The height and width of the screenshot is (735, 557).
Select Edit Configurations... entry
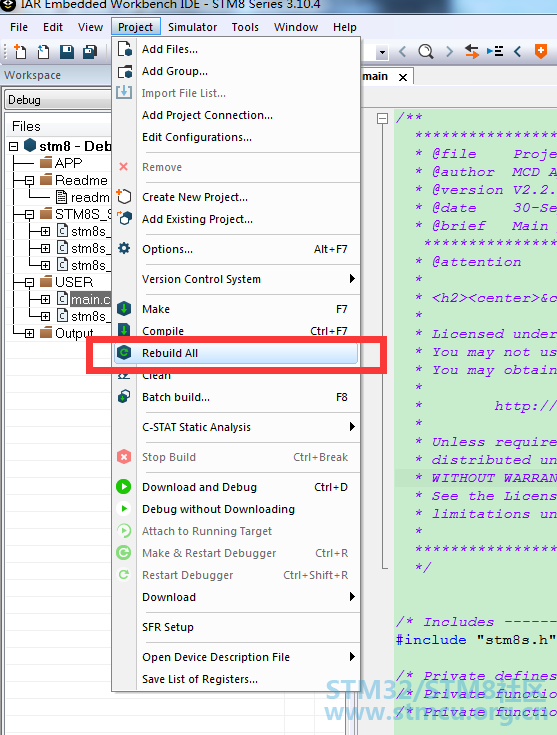click(x=237, y=137)
